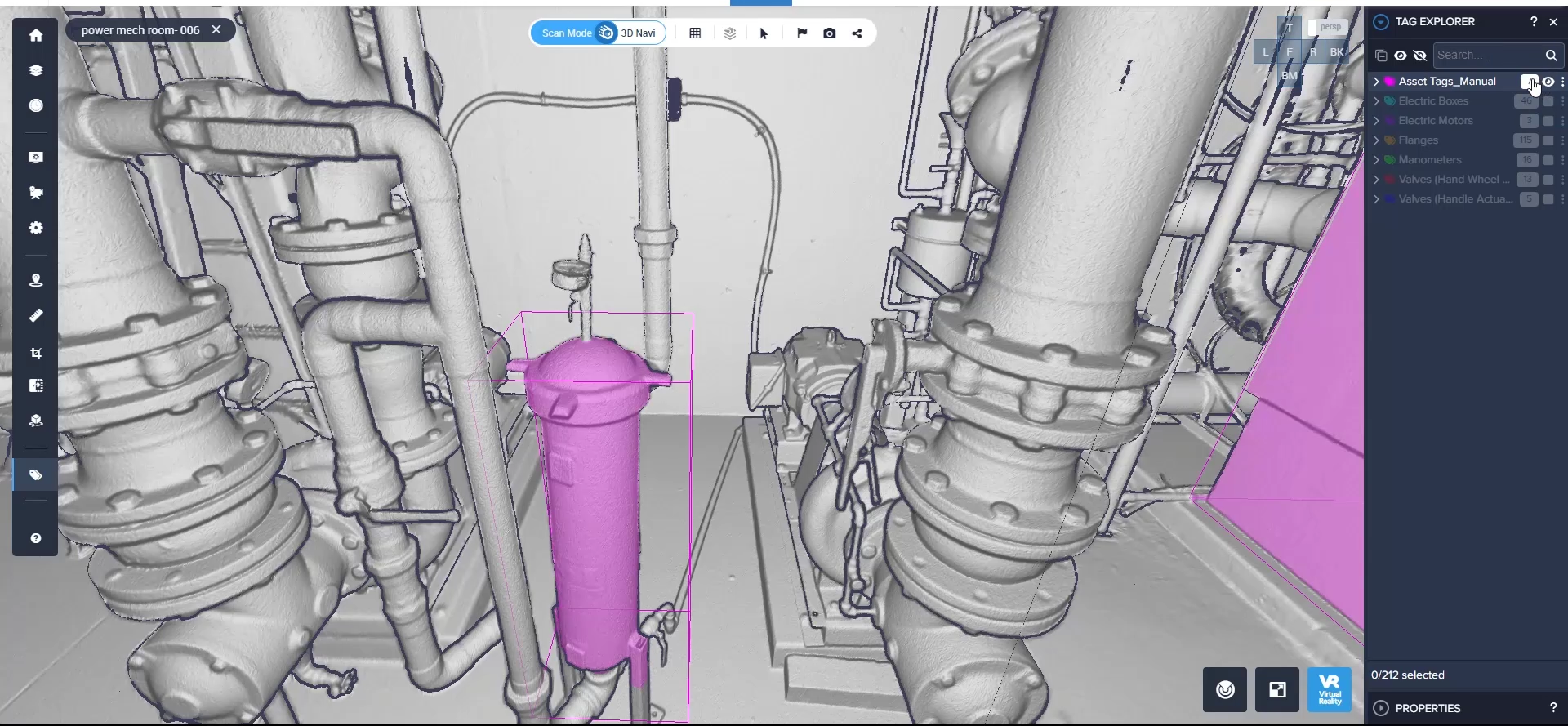Select the ruler measurement tool

(x=36, y=315)
